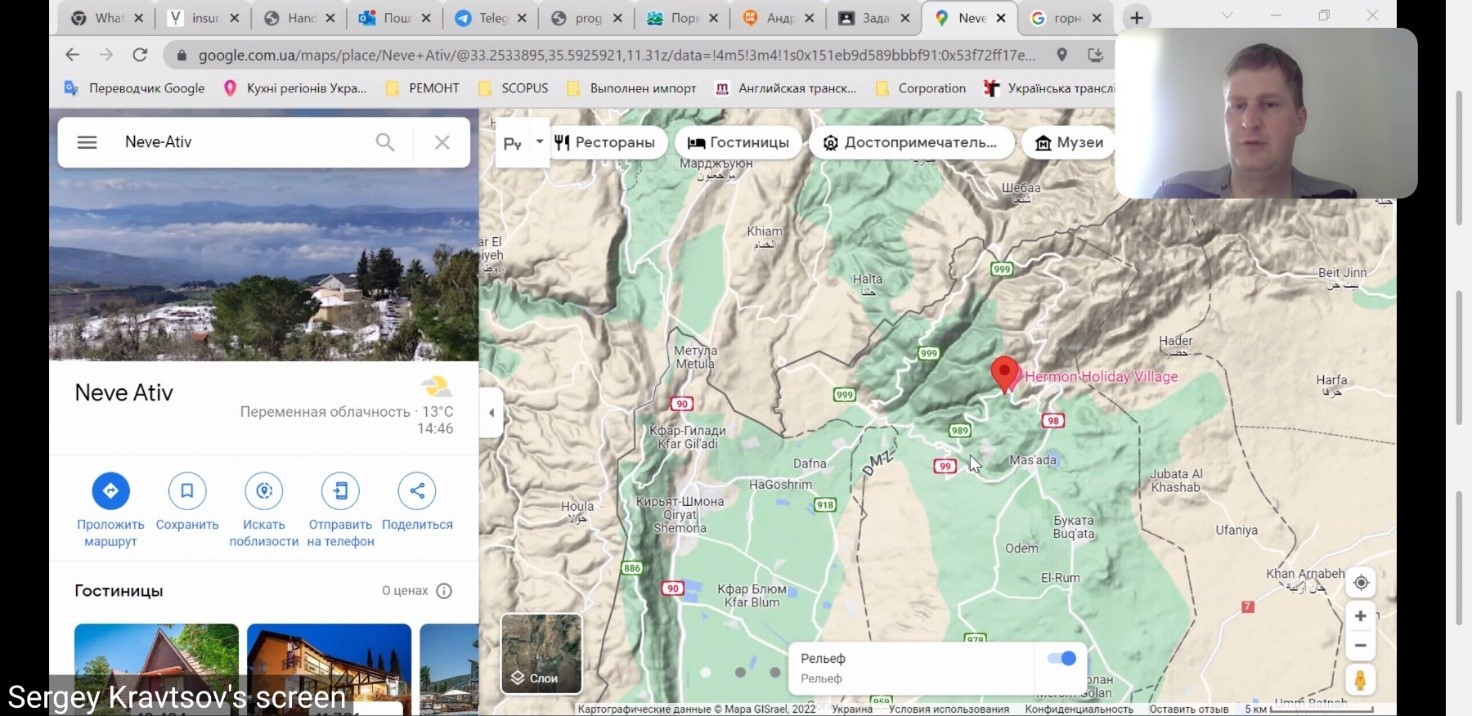Go back in browser history
1472x716 pixels.
tap(72, 55)
